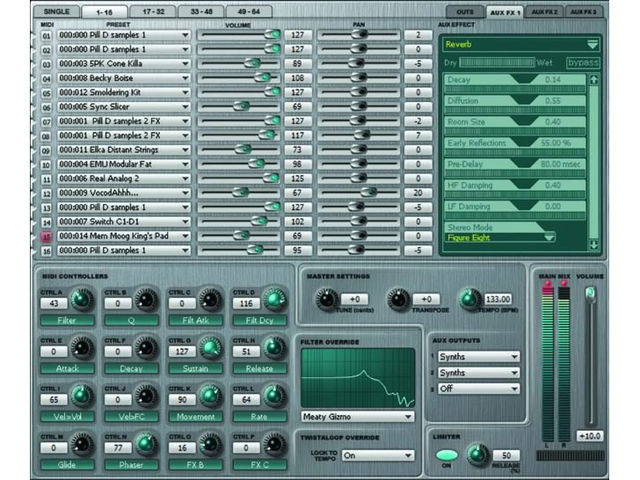Viewport: 640px width, 480px height.
Task: Click the CTRL D Filt Dcy knob
Action: point(274,299)
